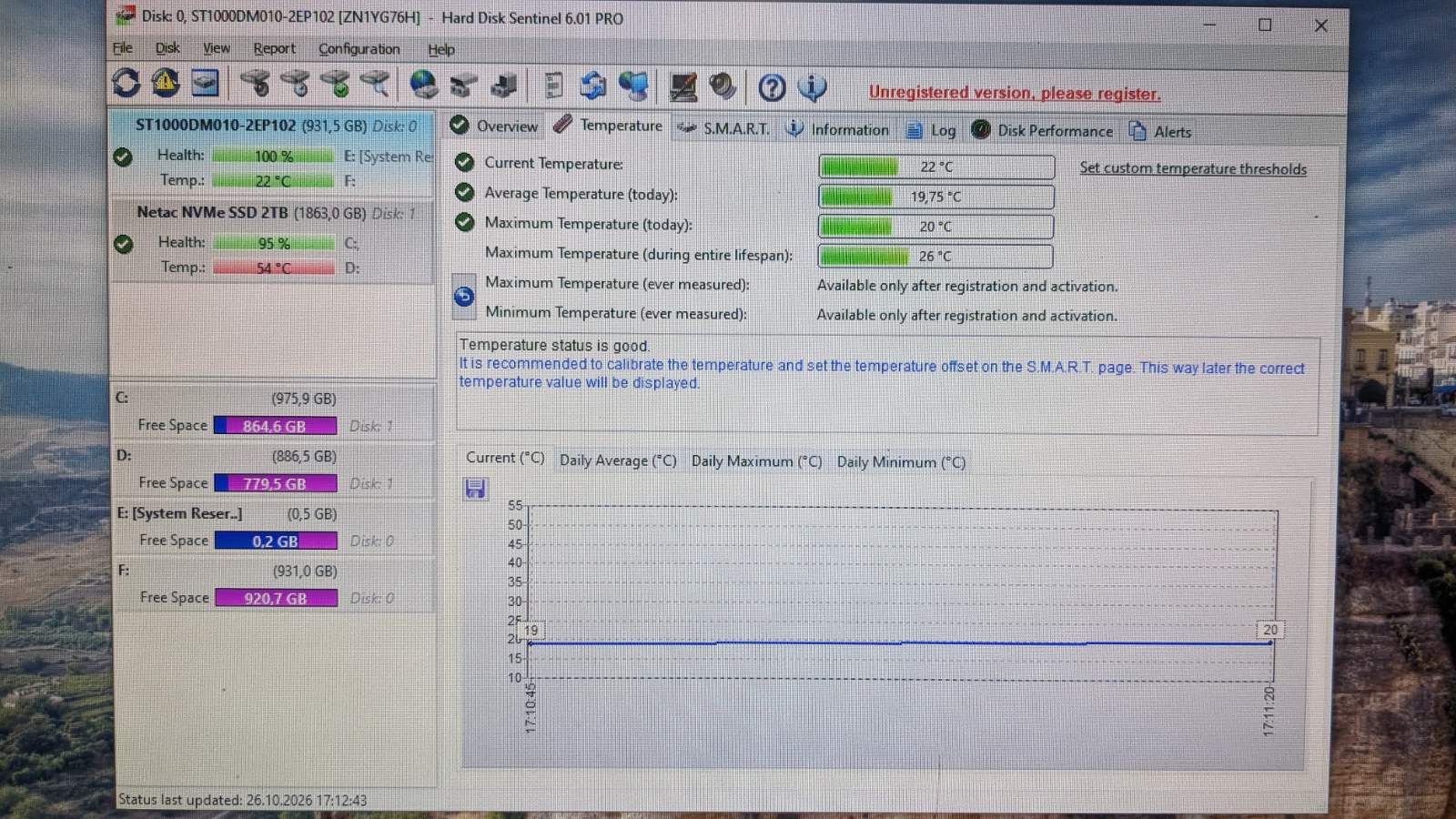The height and width of the screenshot is (819, 1456).
Task: Open the Report menu
Action: (x=274, y=49)
